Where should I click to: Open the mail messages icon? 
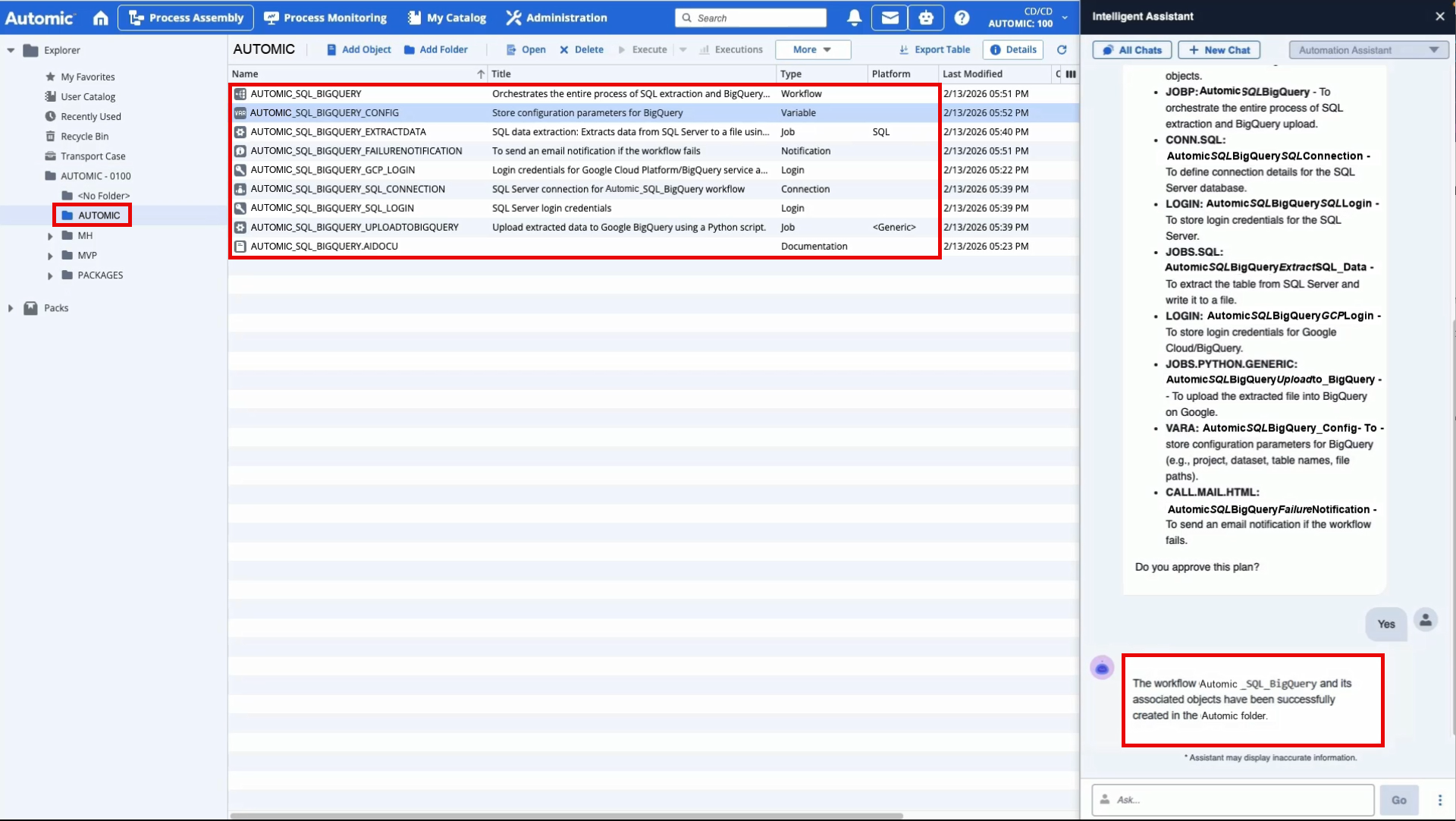point(890,17)
